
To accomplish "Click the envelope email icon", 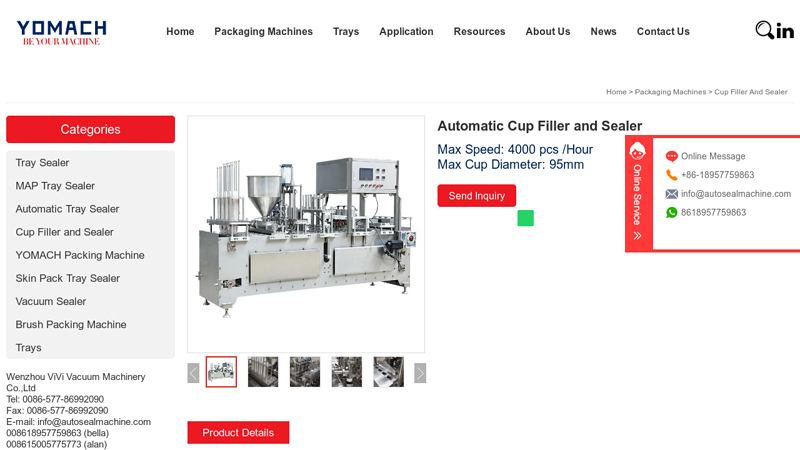I will tap(671, 194).
